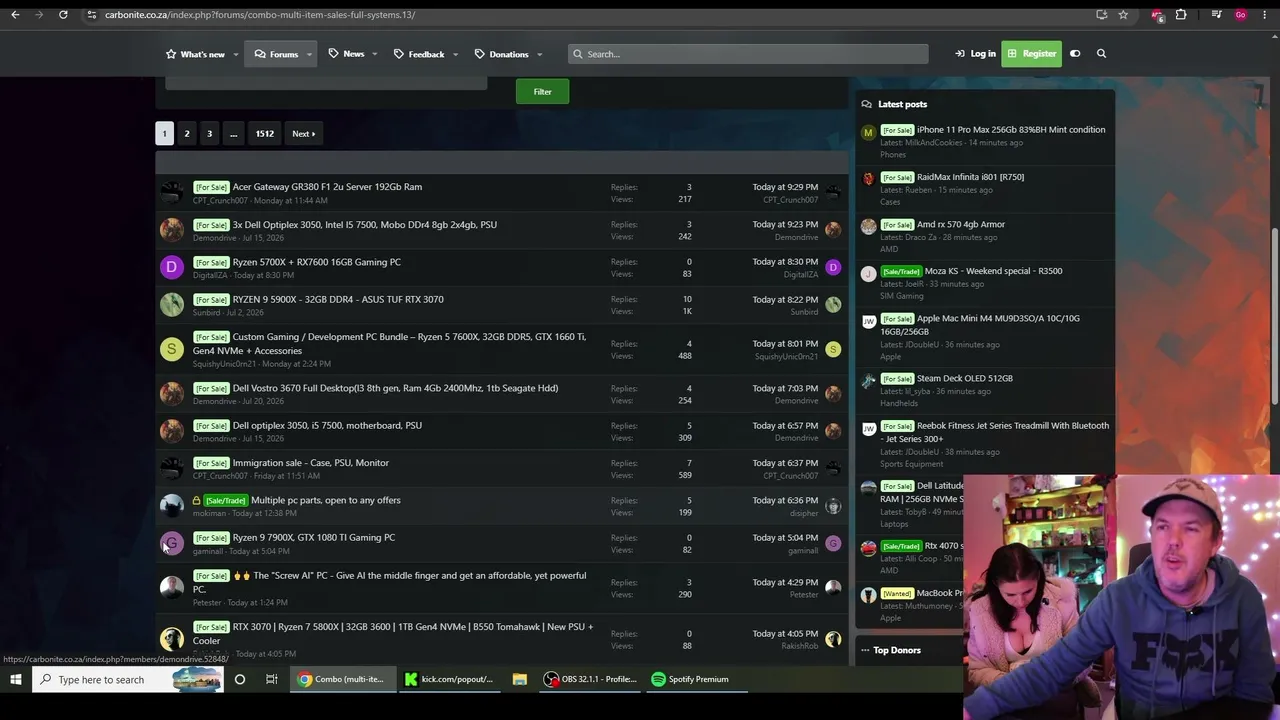Image resolution: width=1280 pixels, height=720 pixels.
Task: Open Acer Gateway GR380 F1 2u Server thread
Action: pos(327,187)
